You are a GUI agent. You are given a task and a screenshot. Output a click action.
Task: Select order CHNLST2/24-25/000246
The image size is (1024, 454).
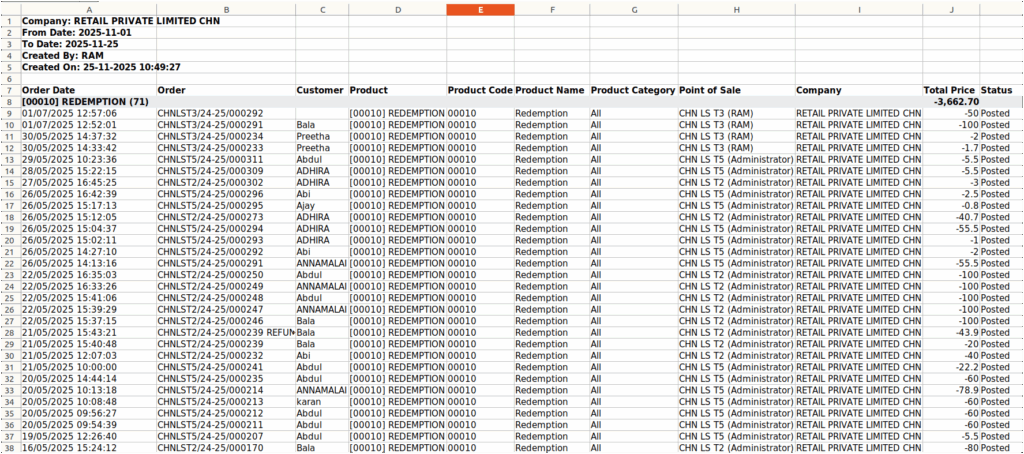(225, 321)
